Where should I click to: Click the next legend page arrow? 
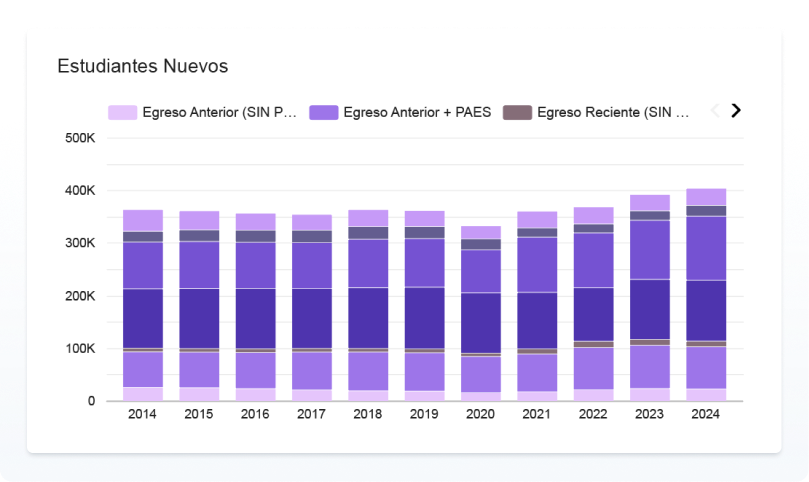coord(736,111)
